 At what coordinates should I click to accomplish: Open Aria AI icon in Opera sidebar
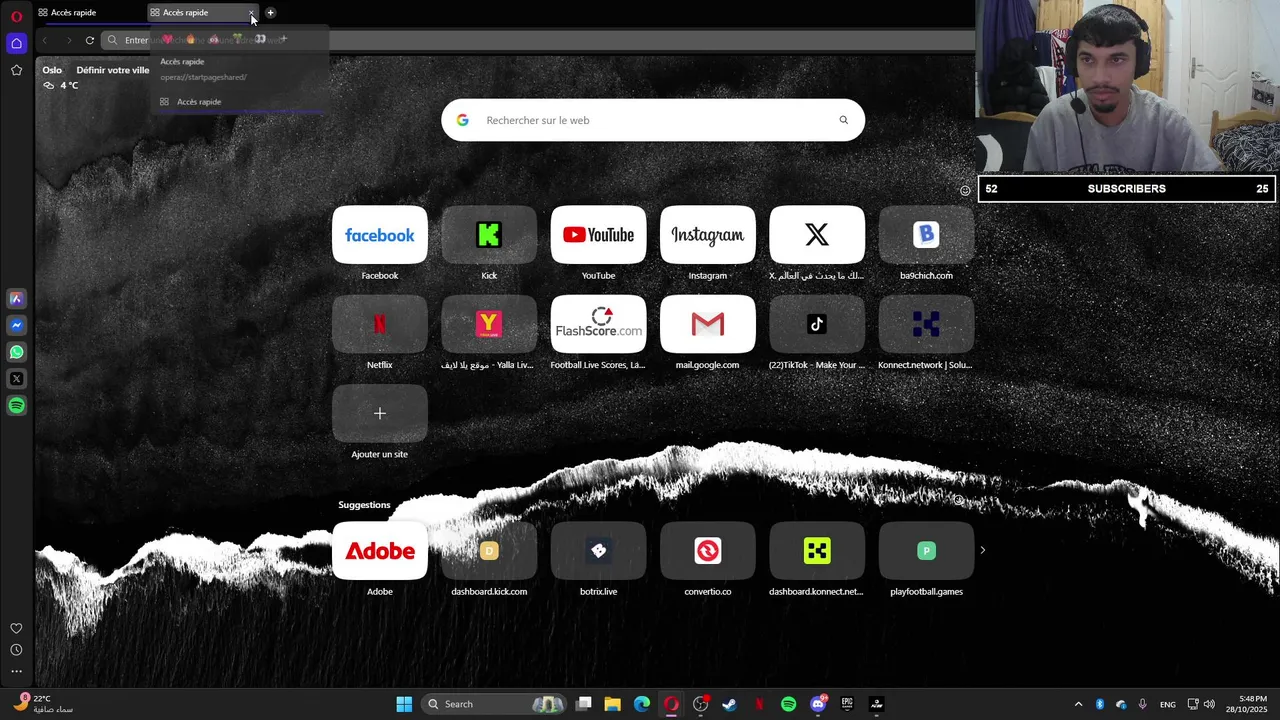pos(16,298)
